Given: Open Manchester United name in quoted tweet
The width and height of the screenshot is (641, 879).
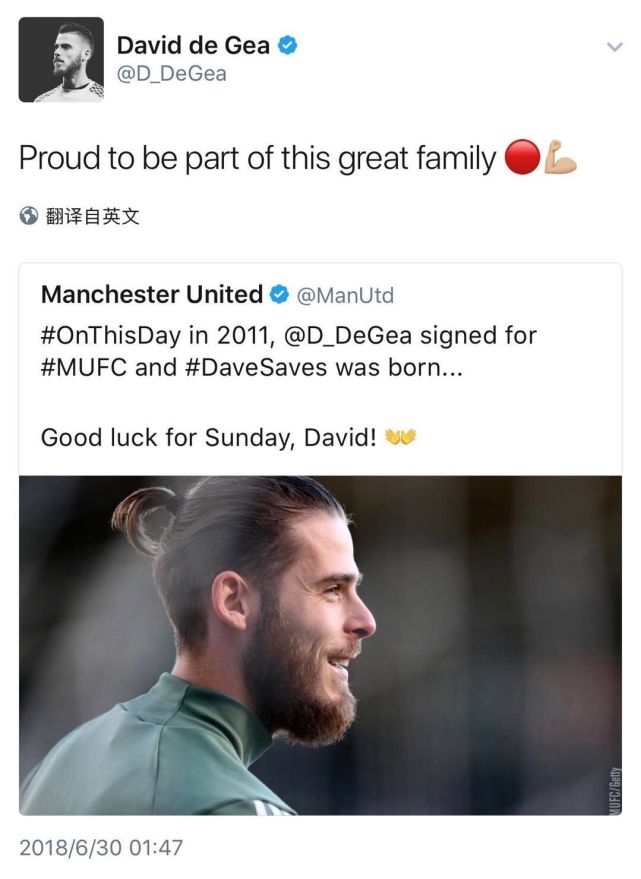Looking at the screenshot, I should pyautogui.click(x=151, y=295).
